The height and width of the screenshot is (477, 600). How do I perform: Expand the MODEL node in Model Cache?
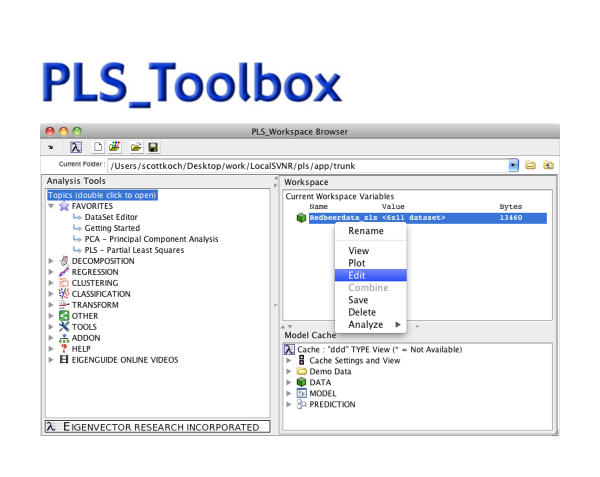click(x=289, y=393)
